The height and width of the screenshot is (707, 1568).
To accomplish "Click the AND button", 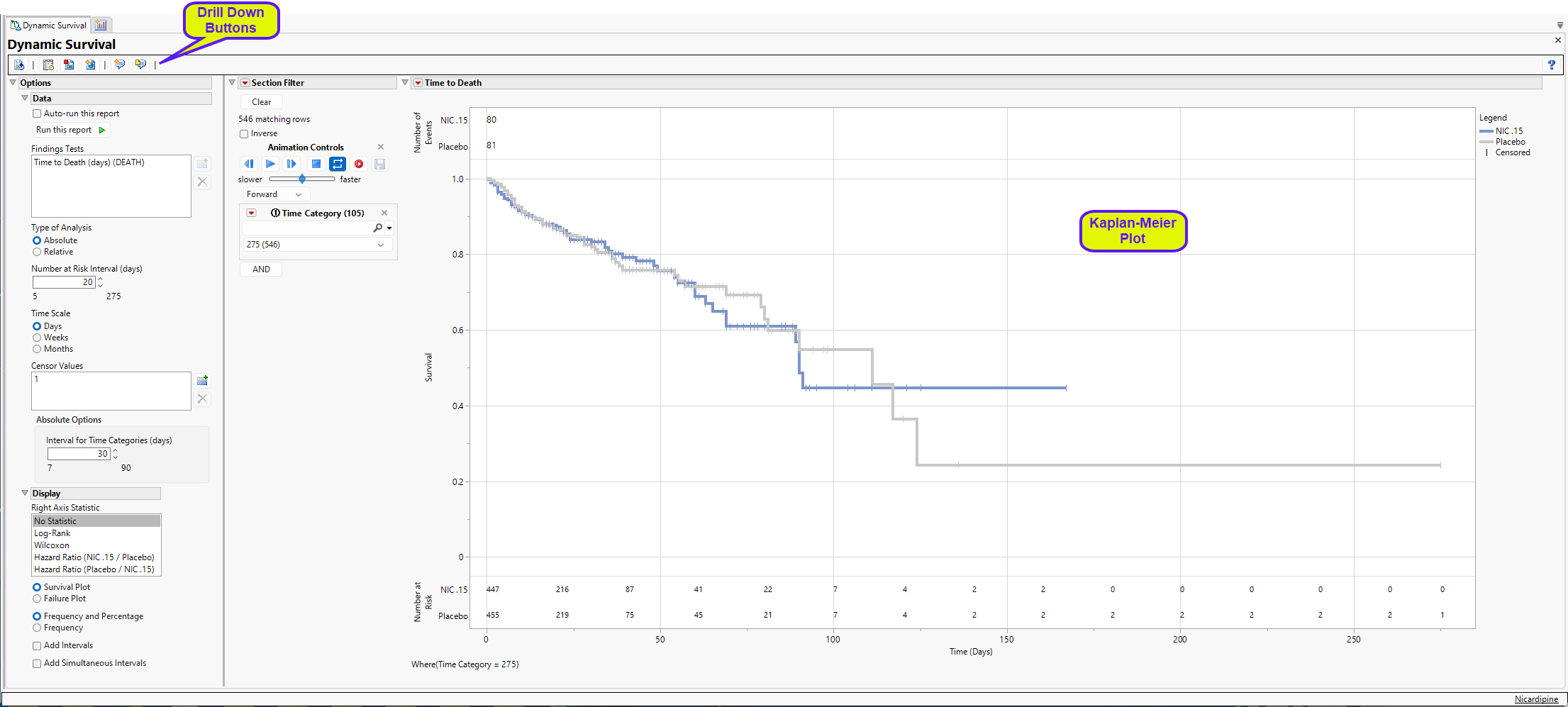I will coord(261,269).
